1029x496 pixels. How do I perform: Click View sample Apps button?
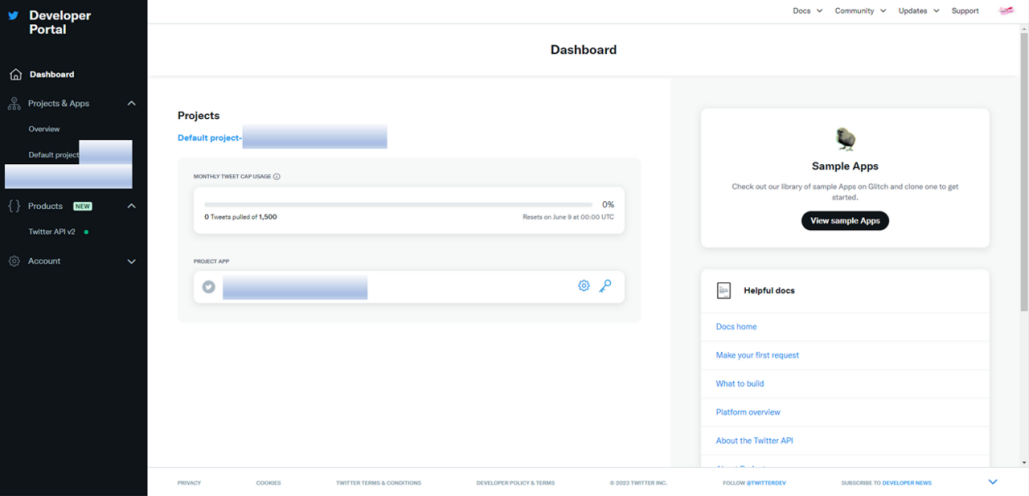point(845,221)
